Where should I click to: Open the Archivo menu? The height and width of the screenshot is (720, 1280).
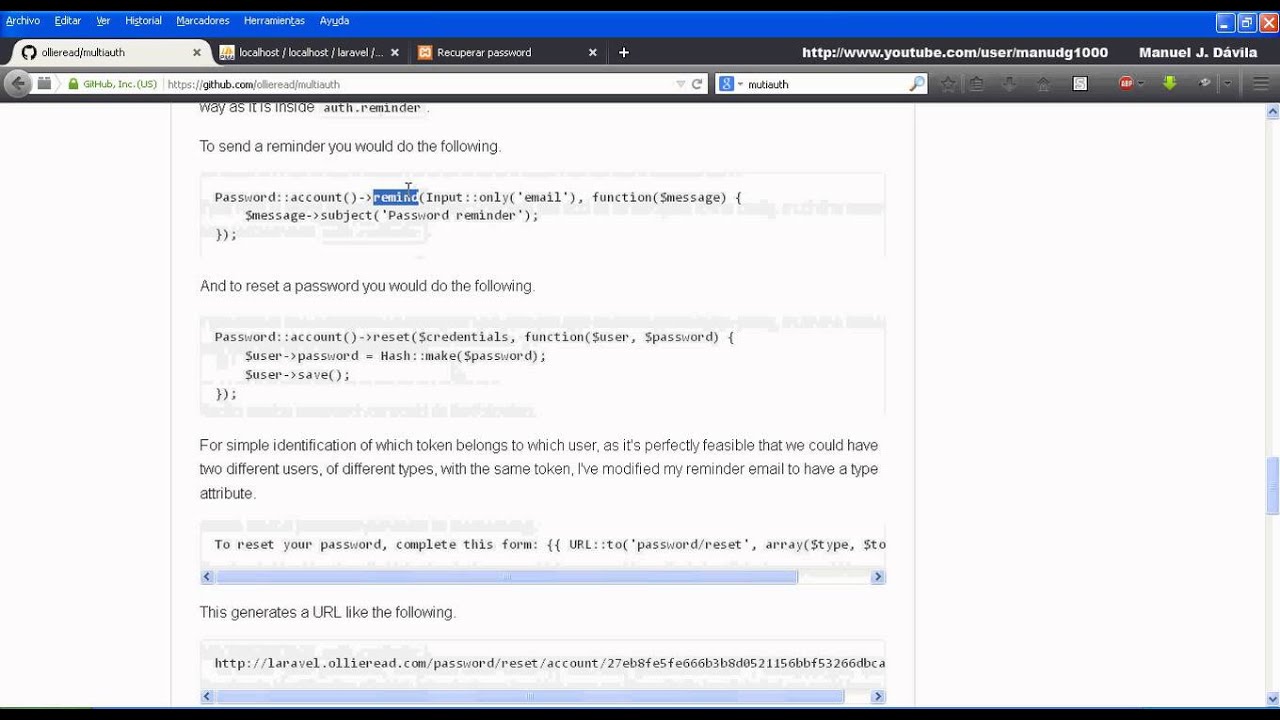tap(23, 20)
